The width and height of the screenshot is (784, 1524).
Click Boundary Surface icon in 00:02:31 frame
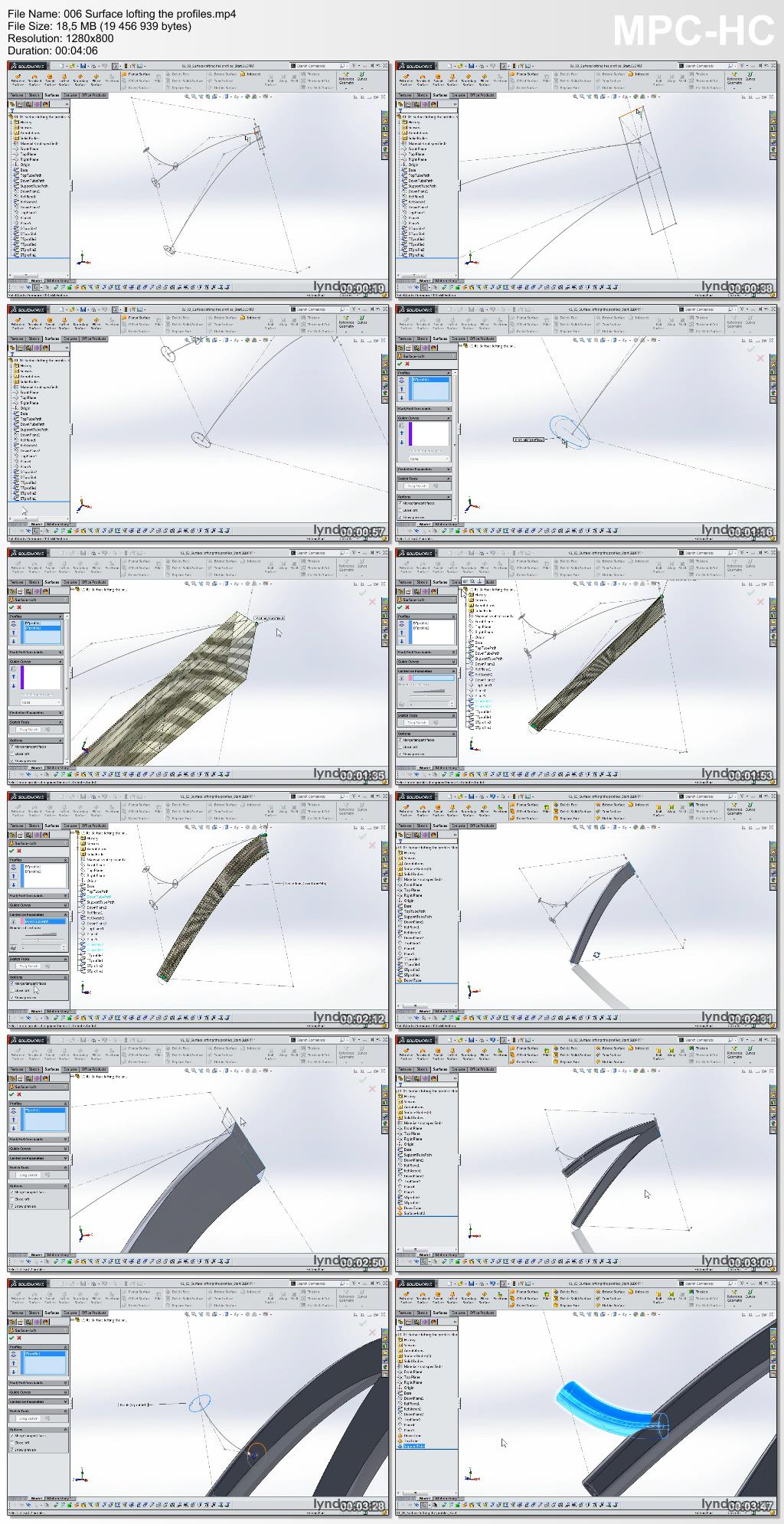point(469,808)
